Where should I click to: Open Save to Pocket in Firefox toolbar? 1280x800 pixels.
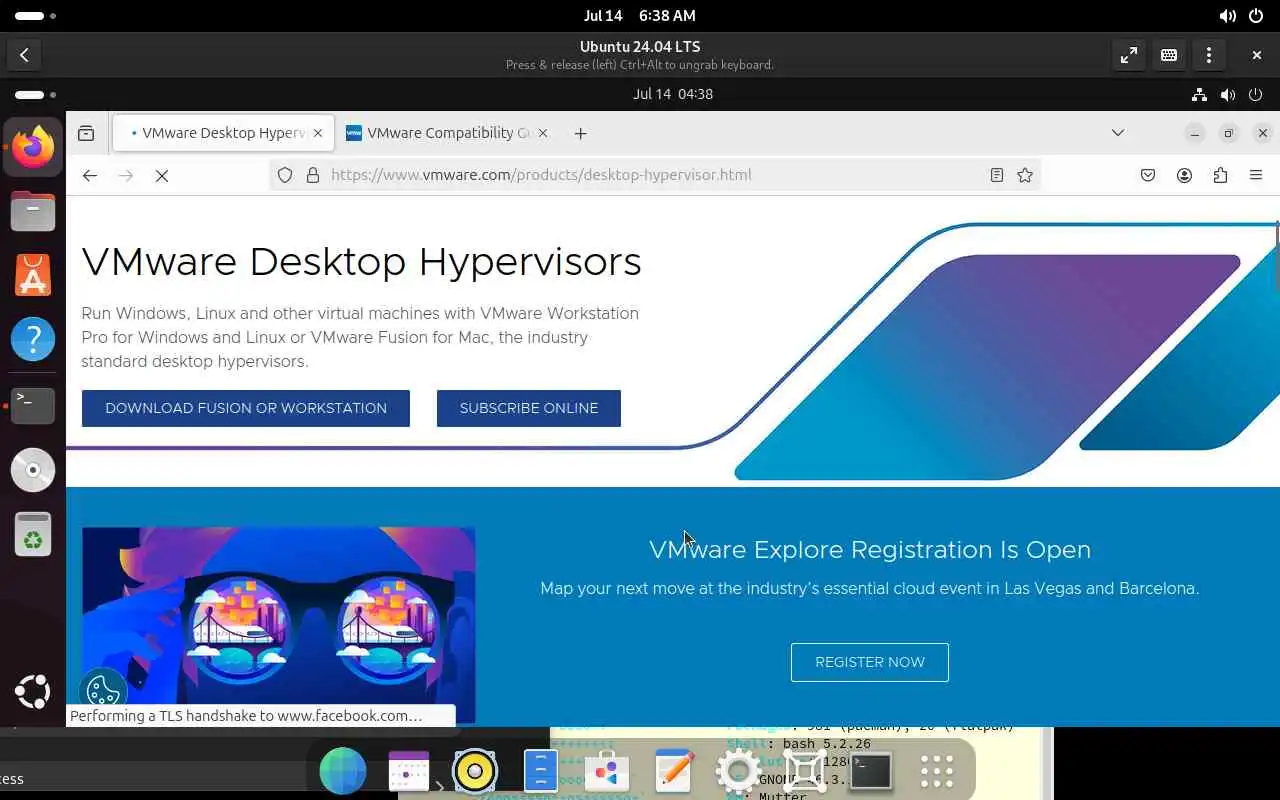click(1148, 175)
